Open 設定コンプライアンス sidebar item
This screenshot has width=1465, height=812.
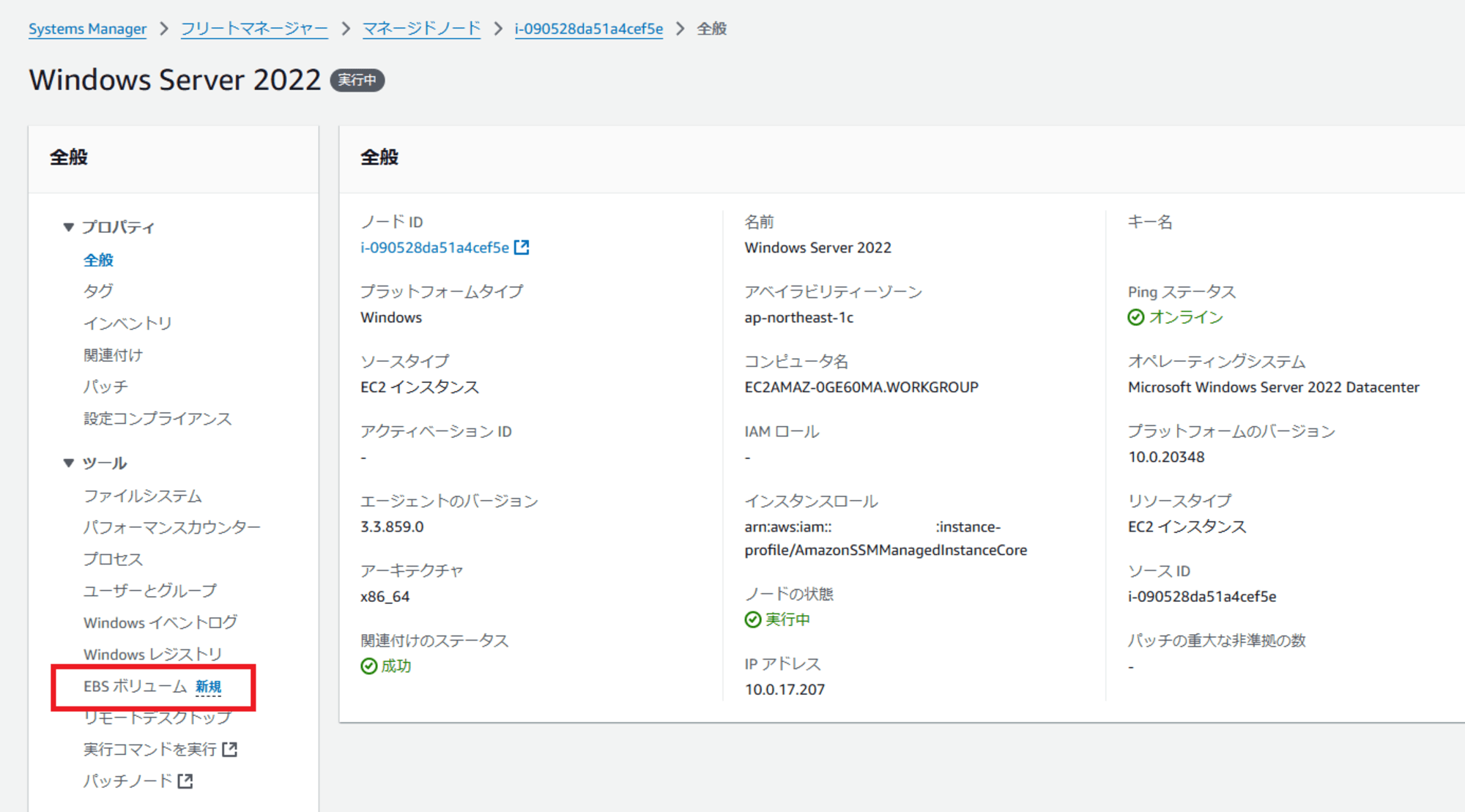pos(157,419)
